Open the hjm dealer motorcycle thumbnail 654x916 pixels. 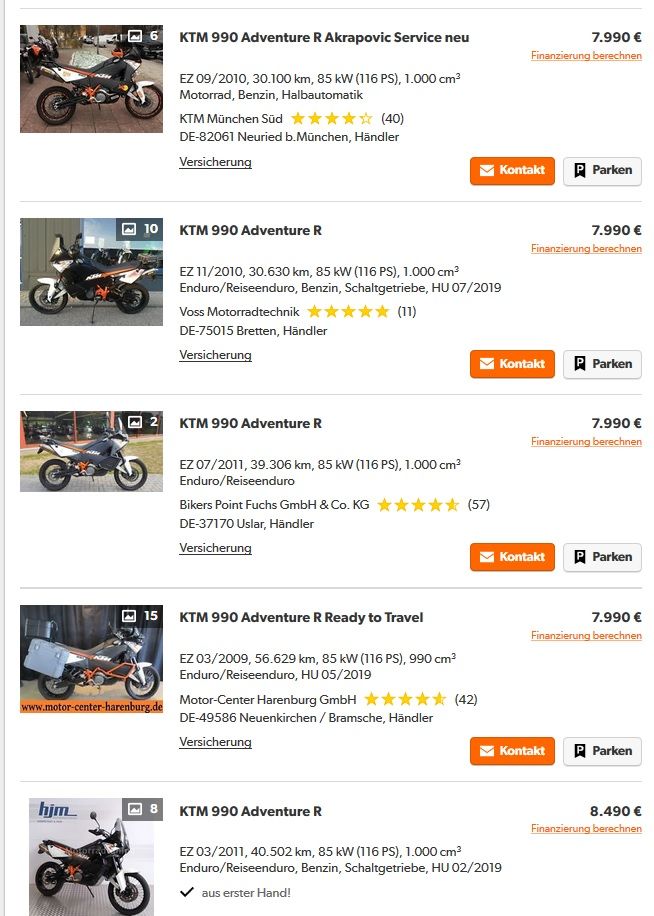(92, 857)
